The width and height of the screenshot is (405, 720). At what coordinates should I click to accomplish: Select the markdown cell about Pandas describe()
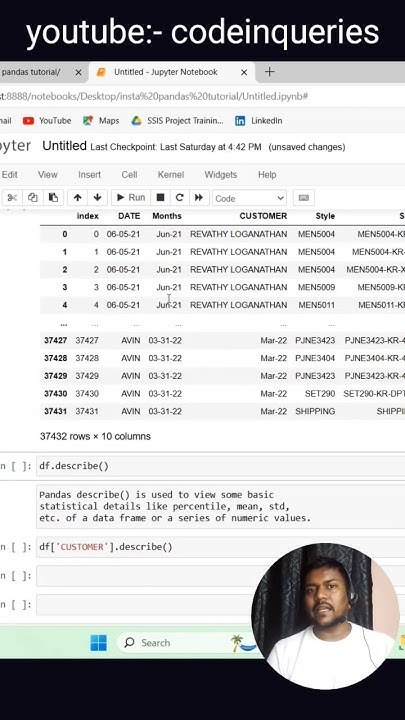[x=220, y=506]
